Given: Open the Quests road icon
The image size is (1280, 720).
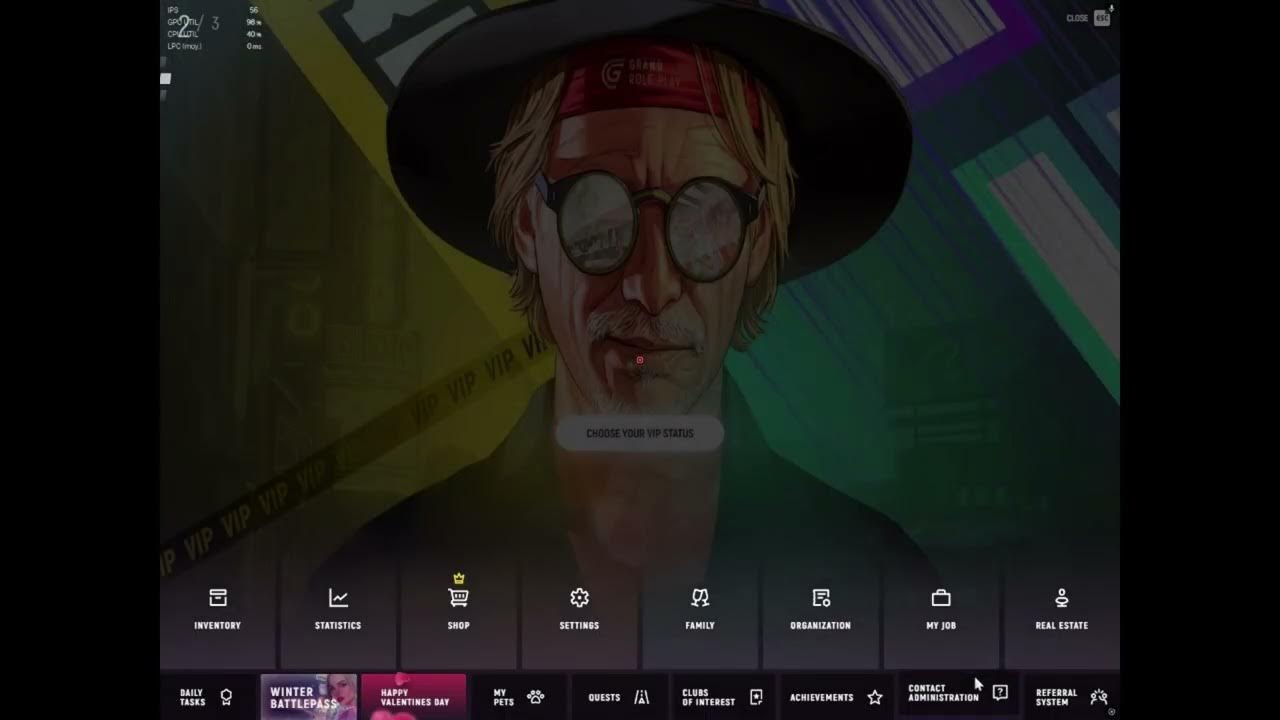Looking at the screenshot, I should click(642, 697).
